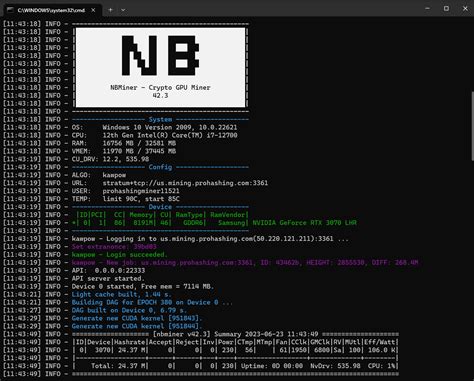474x381 pixels.
Task: Close the terminal window
Action: point(465,9)
